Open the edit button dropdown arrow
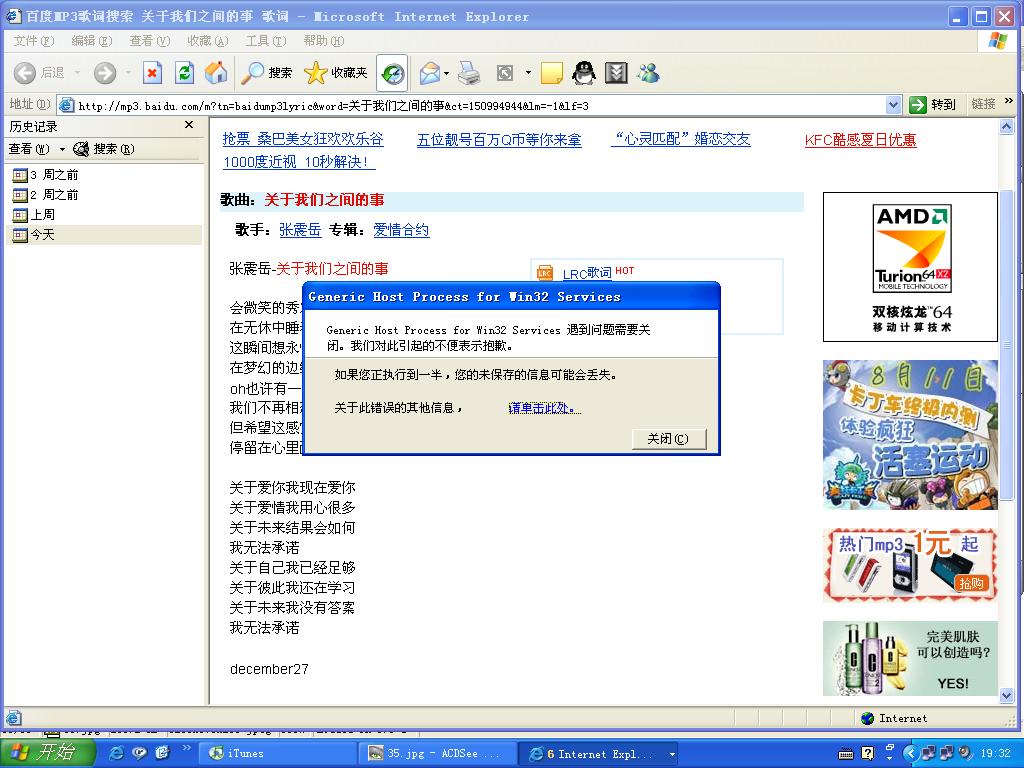1024x768 pixels. (x=528, y=72)
